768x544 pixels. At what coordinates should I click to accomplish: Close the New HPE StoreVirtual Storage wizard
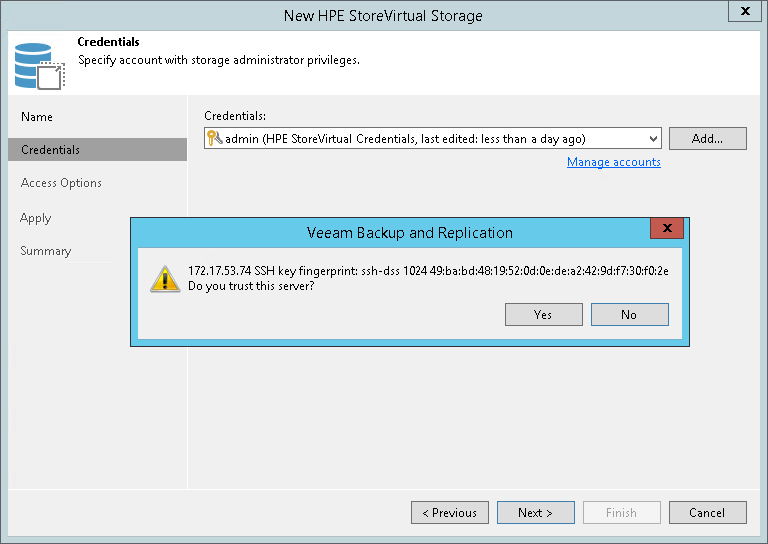pyautogui.click(x=745, y=12)
